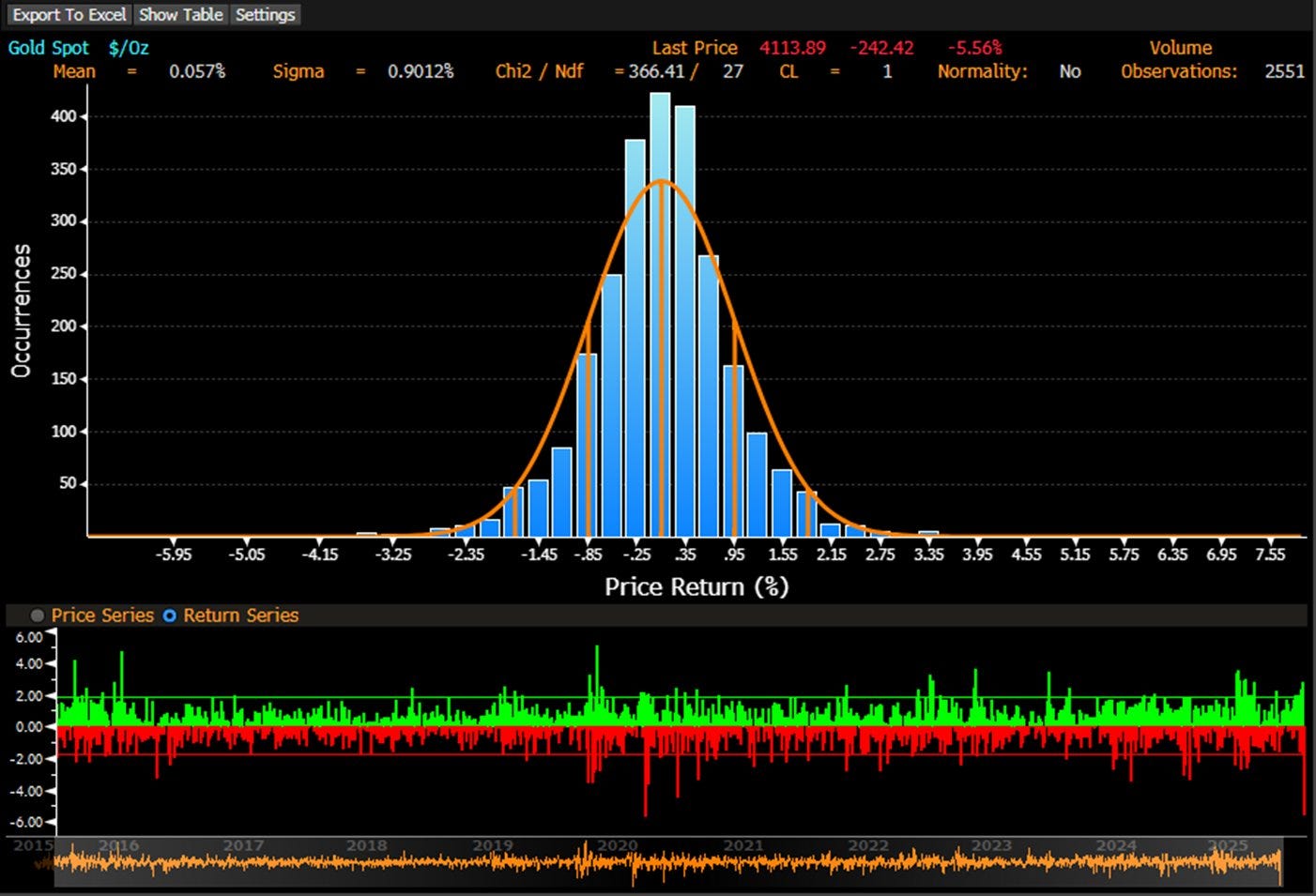Click the Gold Spot security label
1316x896 pixels.
[49, 48]
